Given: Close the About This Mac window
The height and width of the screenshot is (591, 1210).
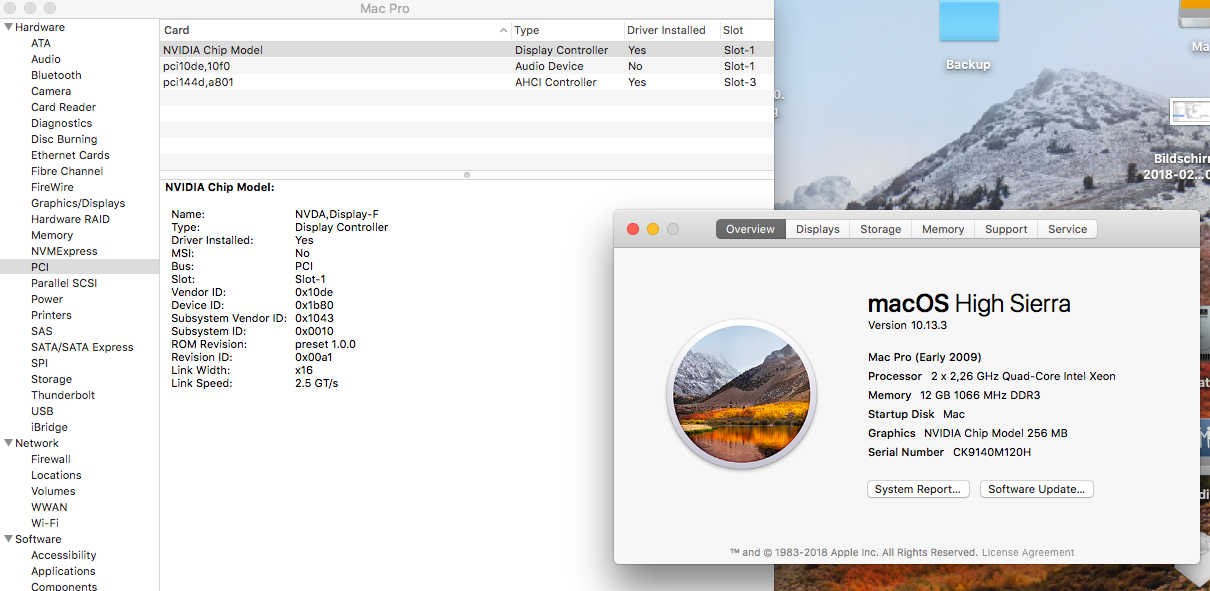Looking at the screenshot, I should 633,229.
